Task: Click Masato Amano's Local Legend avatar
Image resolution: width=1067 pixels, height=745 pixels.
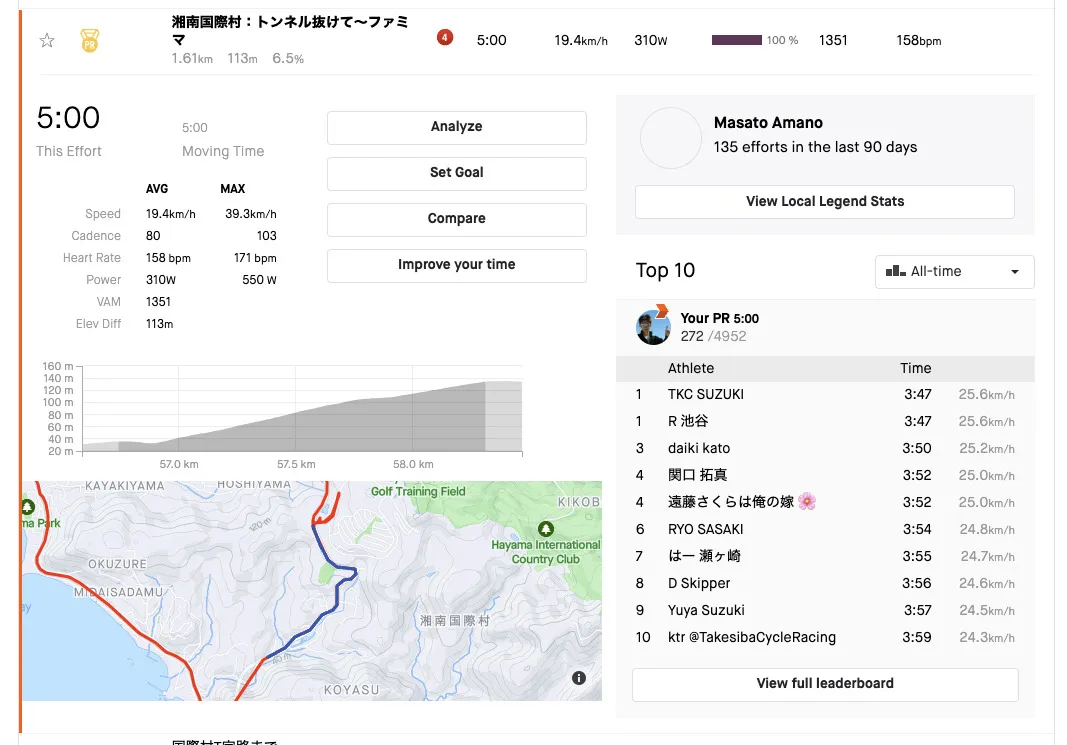Action: coord(670,138)
